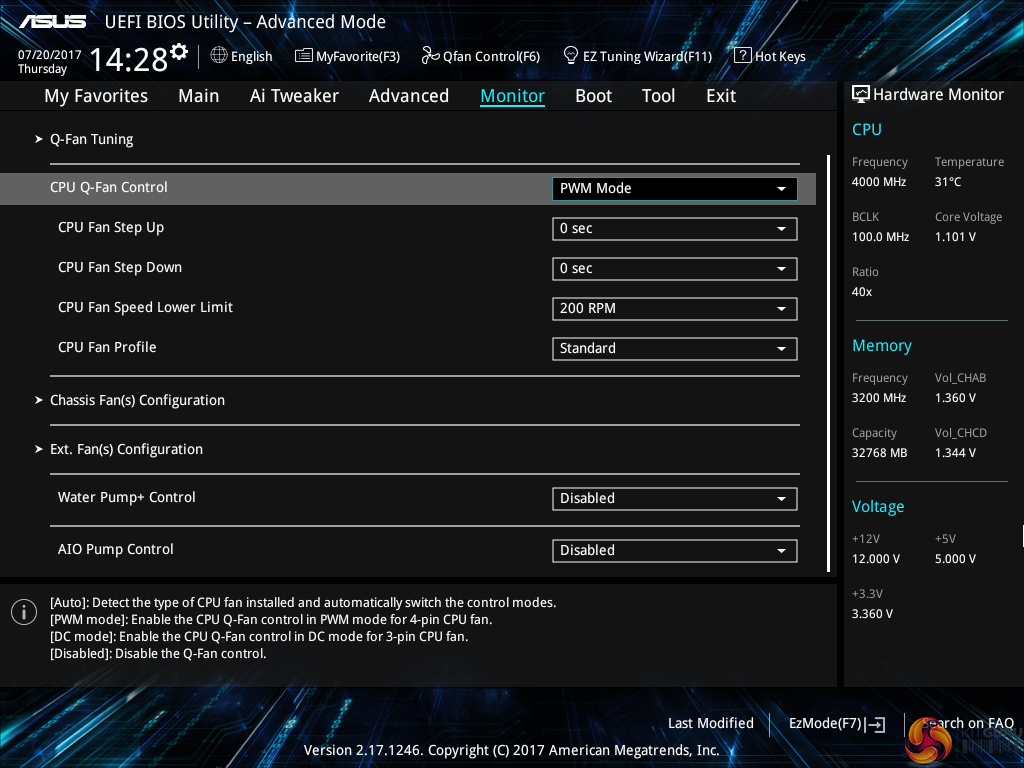
Task: Select the Water Pump+ Control label
Action: pos(127,498)
